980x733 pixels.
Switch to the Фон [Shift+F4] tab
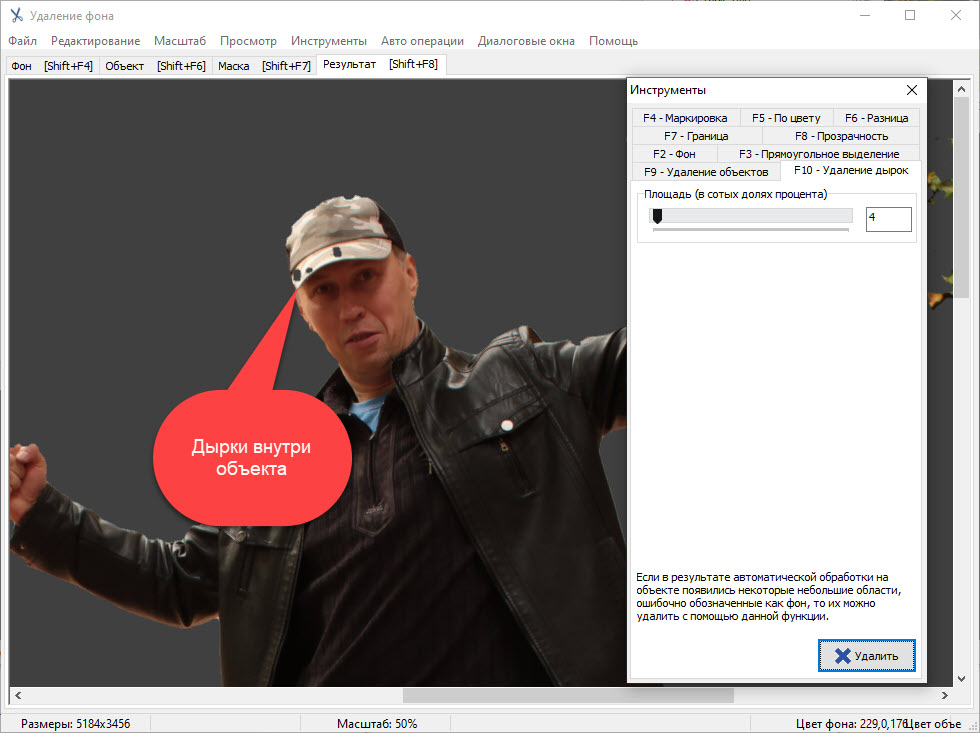pyautogui.click(x=52, y=66)
